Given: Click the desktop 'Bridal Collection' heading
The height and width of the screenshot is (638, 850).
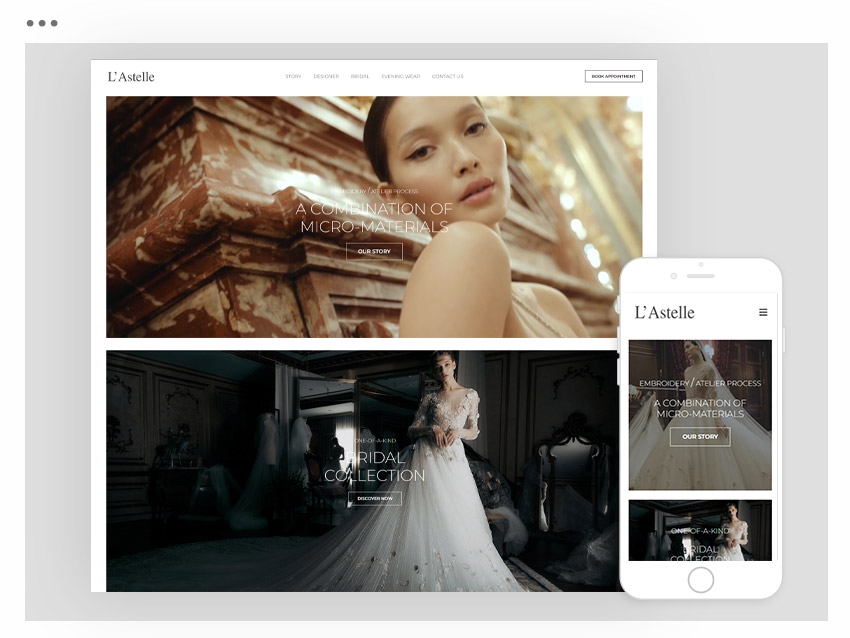Looking at the screenshot, I should [375, 466].
